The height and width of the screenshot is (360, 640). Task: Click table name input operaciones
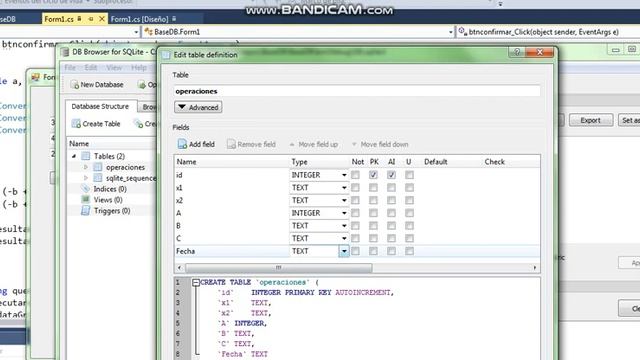point(357,91)
